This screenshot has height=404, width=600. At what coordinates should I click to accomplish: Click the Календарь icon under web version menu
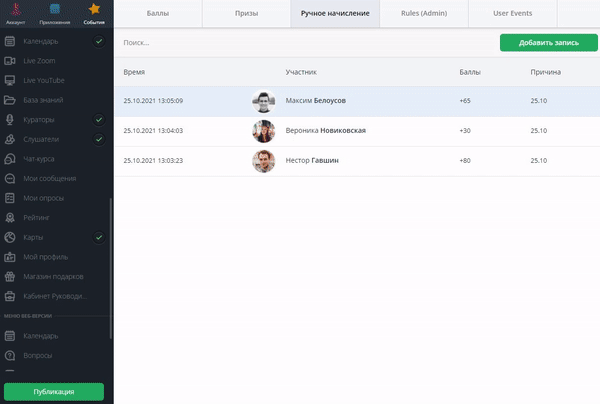(10, 336)
